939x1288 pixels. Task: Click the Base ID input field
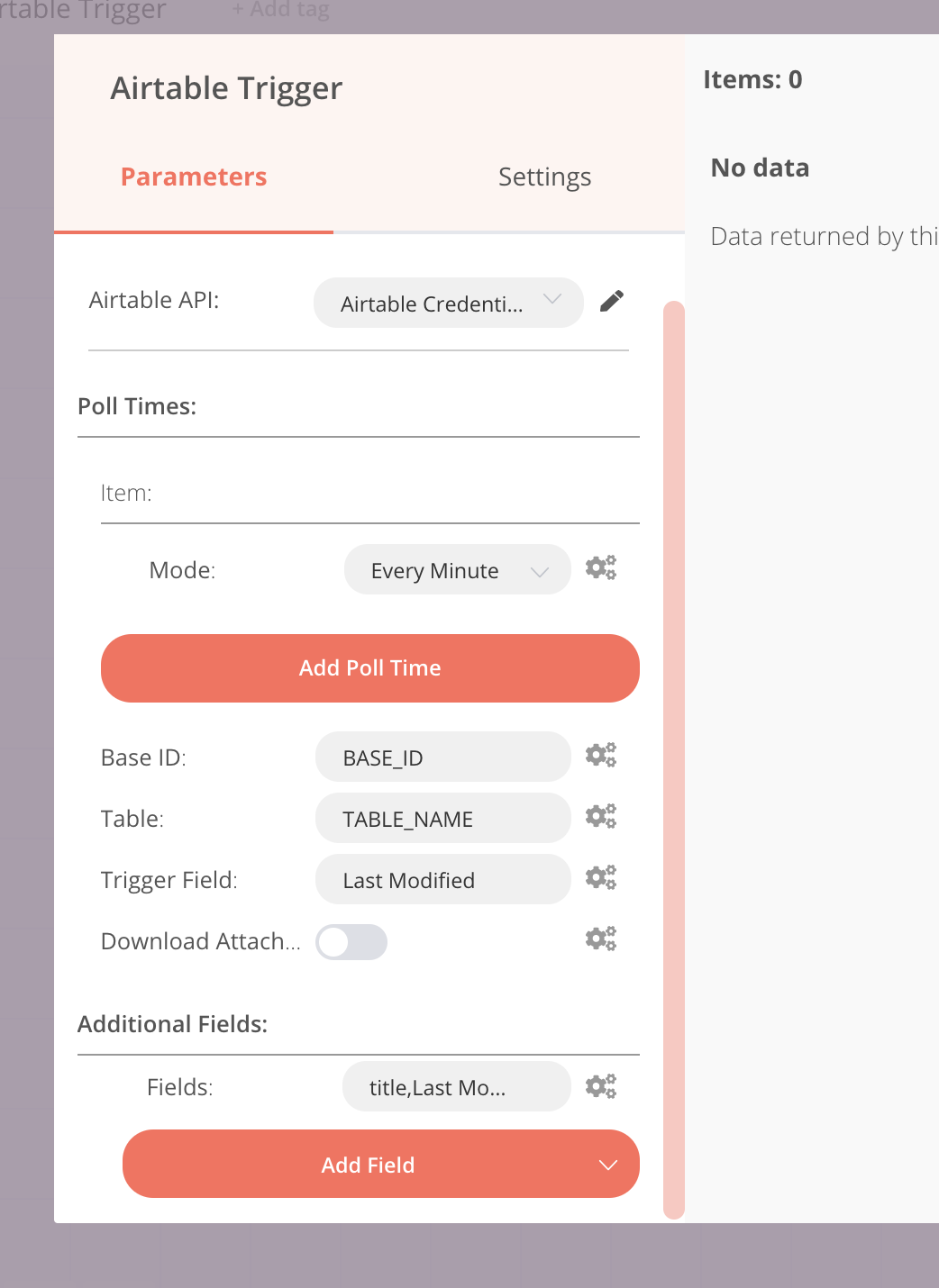(442, 757)
